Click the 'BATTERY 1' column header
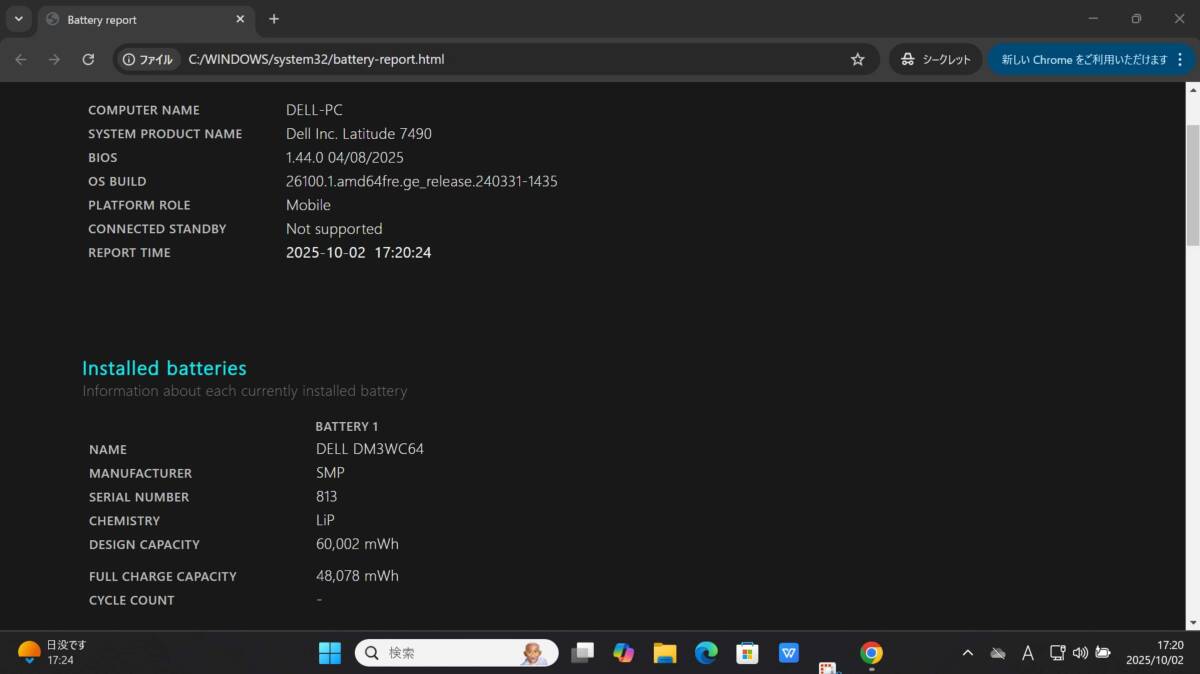The height and width of the screenshot is (674, 1200). click(x=347, y=426)
